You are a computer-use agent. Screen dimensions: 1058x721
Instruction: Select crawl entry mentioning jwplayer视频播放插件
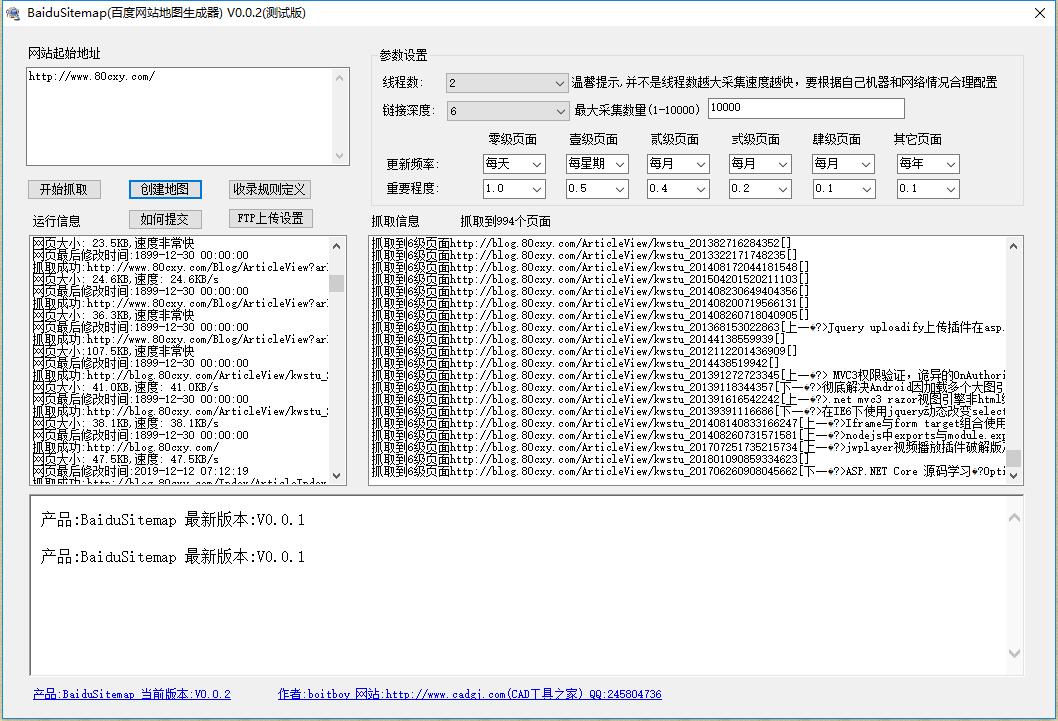(x=688, y=448)
